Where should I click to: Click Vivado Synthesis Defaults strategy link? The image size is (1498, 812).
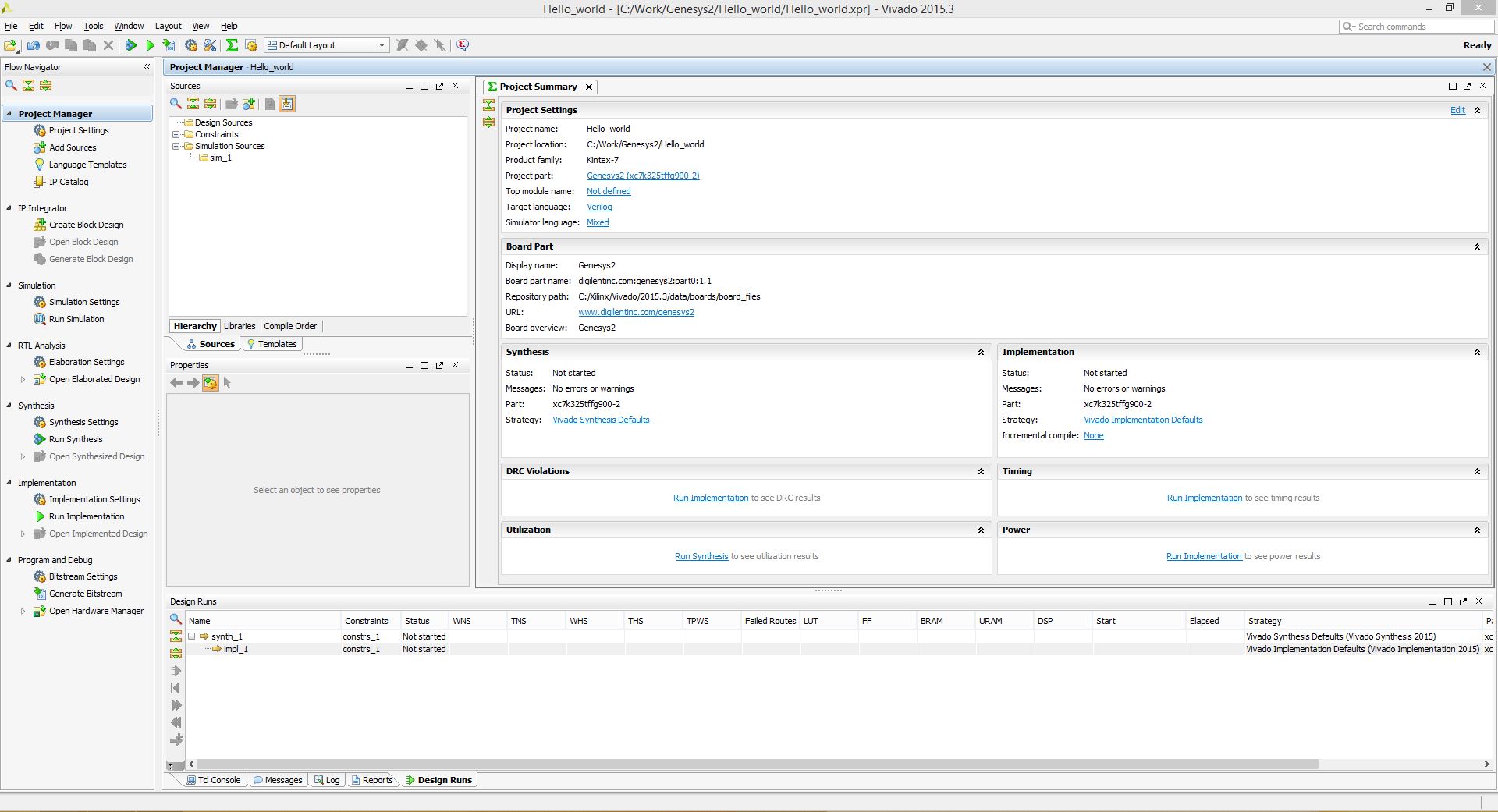coord(601,420)
